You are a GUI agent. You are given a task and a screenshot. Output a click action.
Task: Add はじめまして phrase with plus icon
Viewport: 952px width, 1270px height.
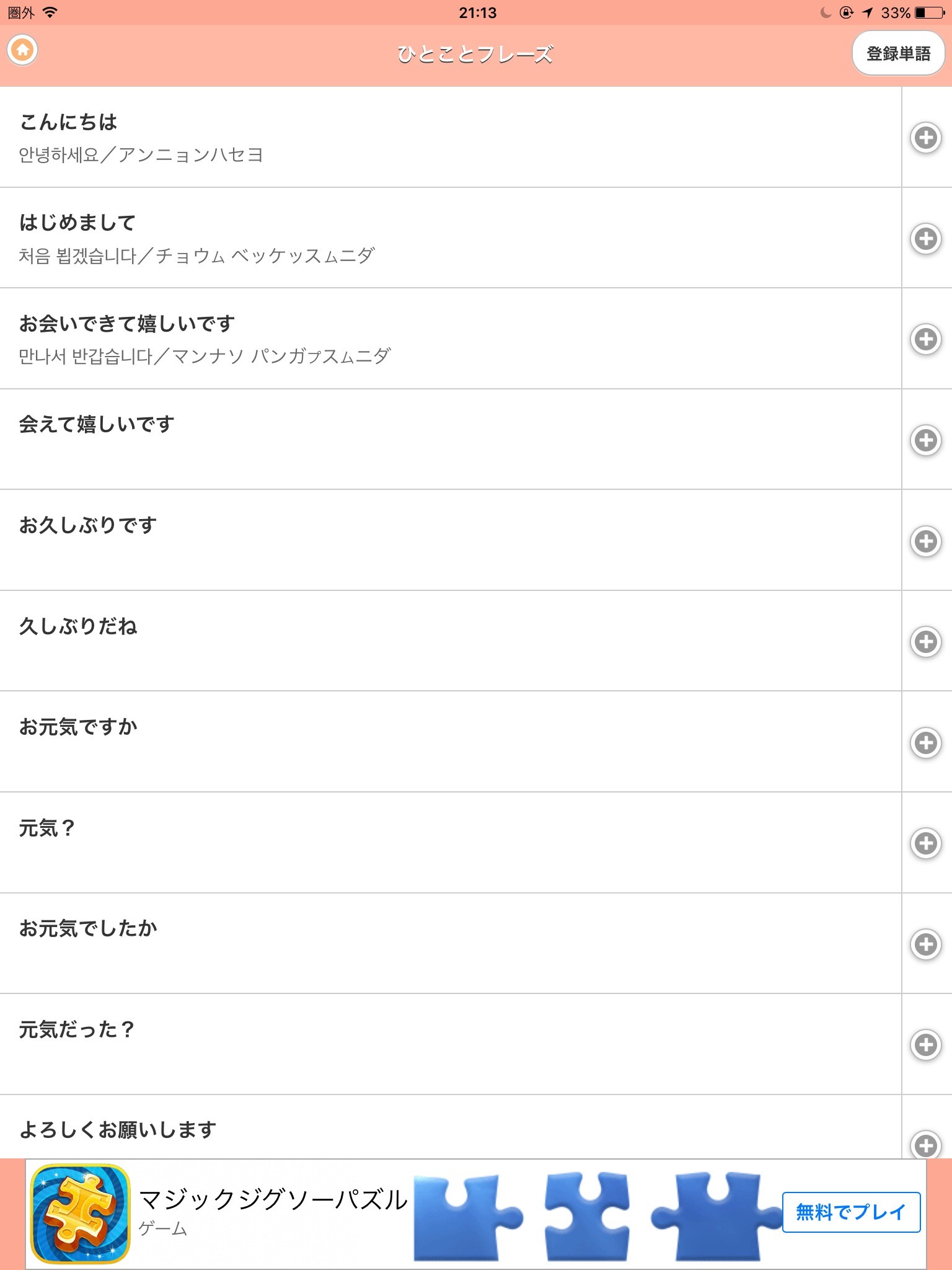[x=925, y=239]
